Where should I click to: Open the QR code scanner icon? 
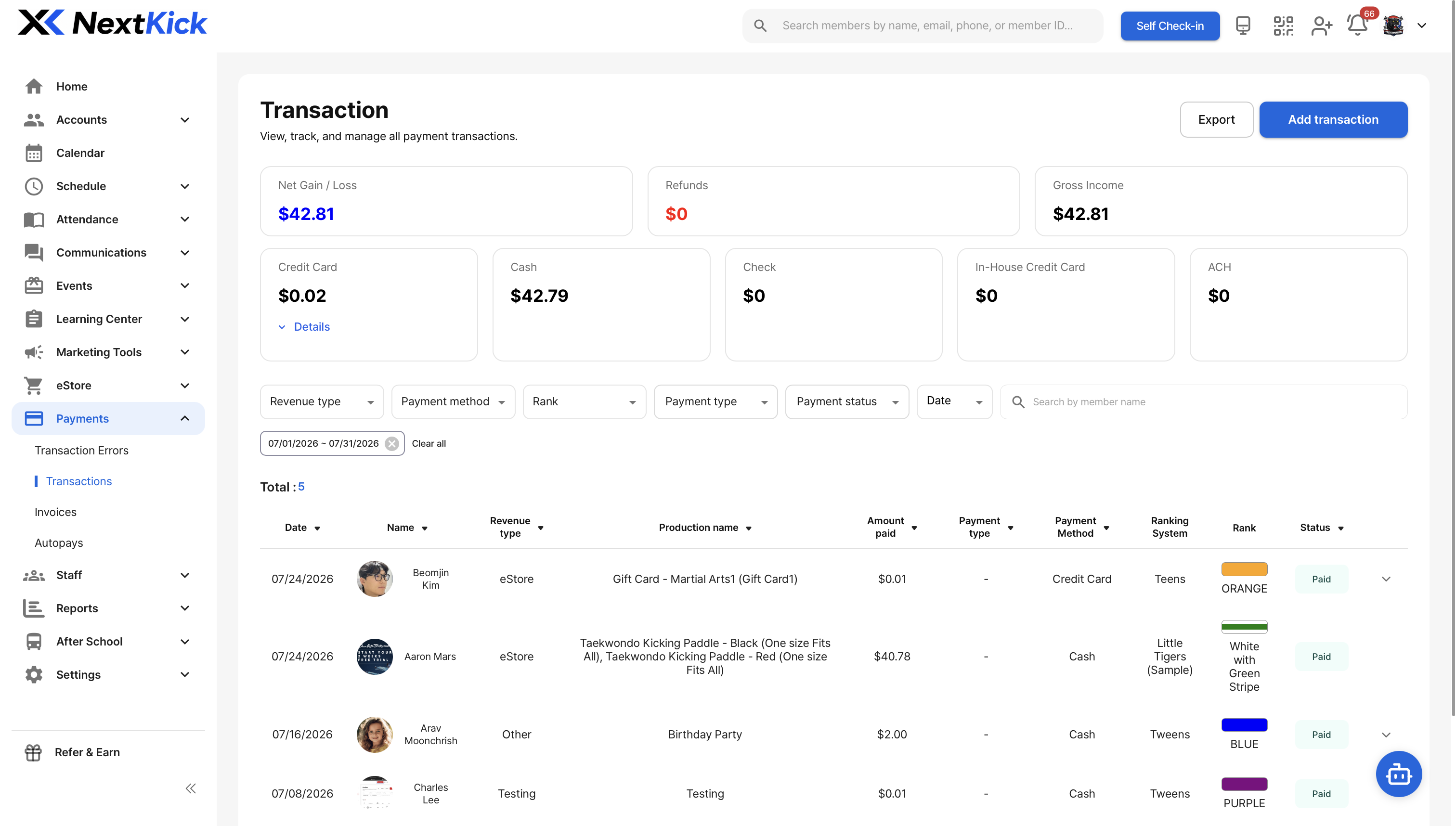click(1283, 26)
